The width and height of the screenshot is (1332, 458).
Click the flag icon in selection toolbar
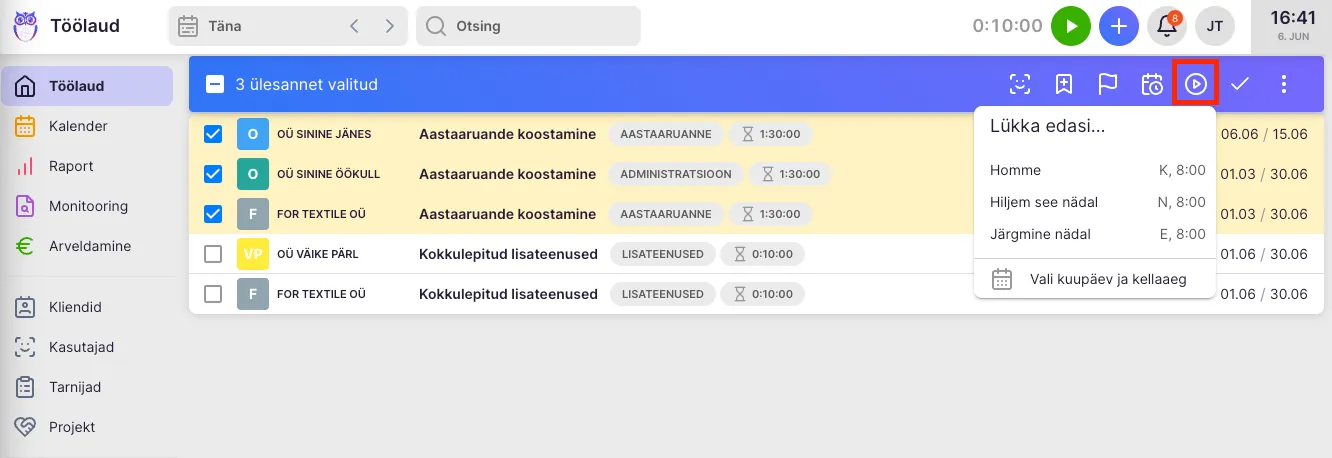(x=1108, y=84)
